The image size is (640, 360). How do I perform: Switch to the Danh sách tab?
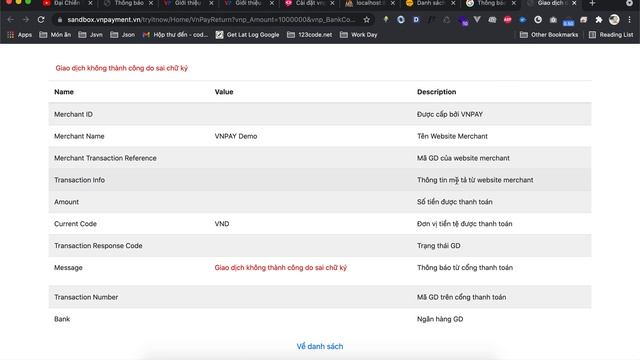(429, 3)
